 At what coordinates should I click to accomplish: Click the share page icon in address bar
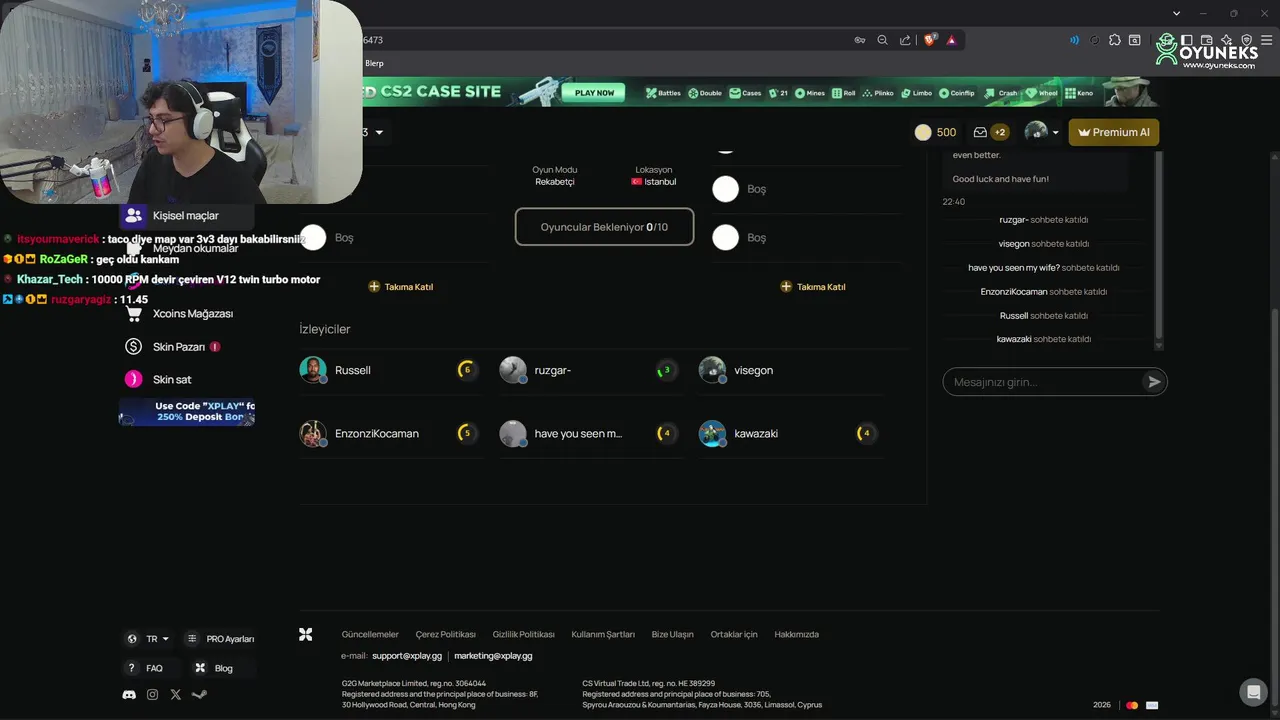tap(905, 40)
